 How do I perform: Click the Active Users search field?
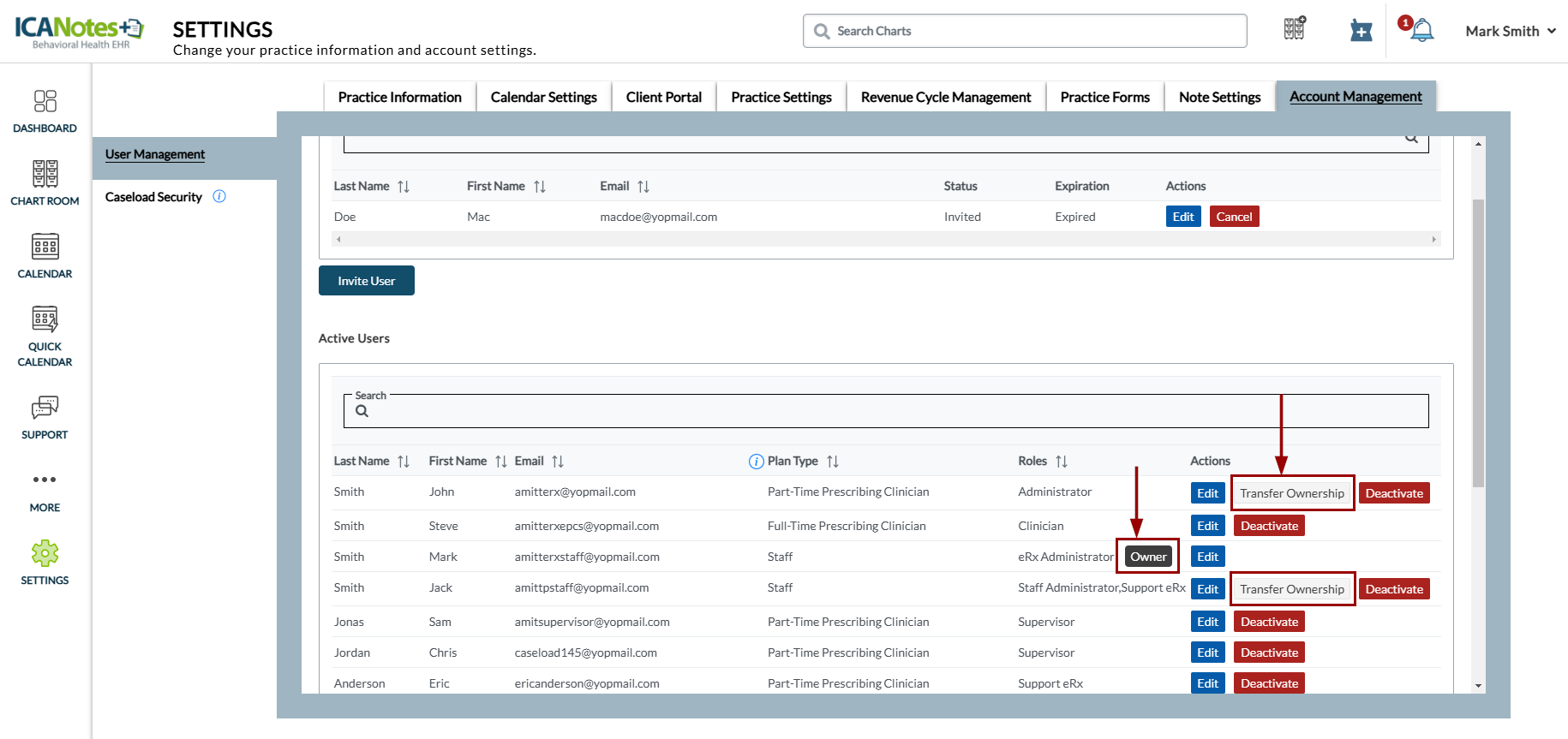tap(886, 411)
